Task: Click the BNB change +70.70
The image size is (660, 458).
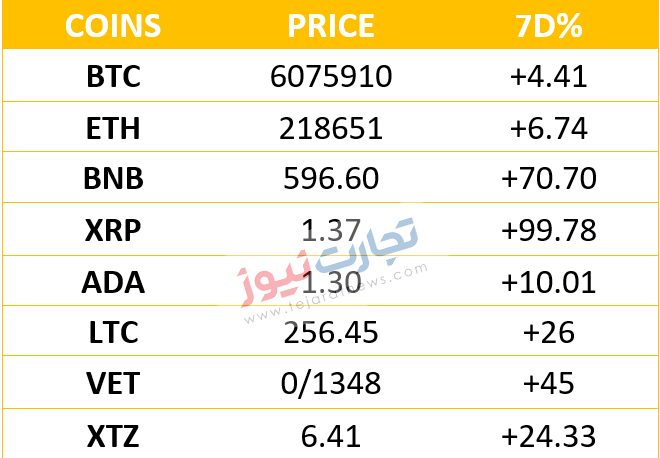Action: pos(549,178)
